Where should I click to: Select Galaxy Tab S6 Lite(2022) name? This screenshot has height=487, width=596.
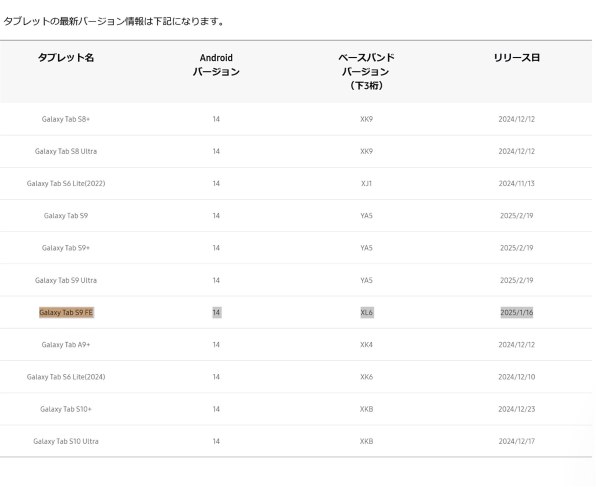[x=66, y=183]
